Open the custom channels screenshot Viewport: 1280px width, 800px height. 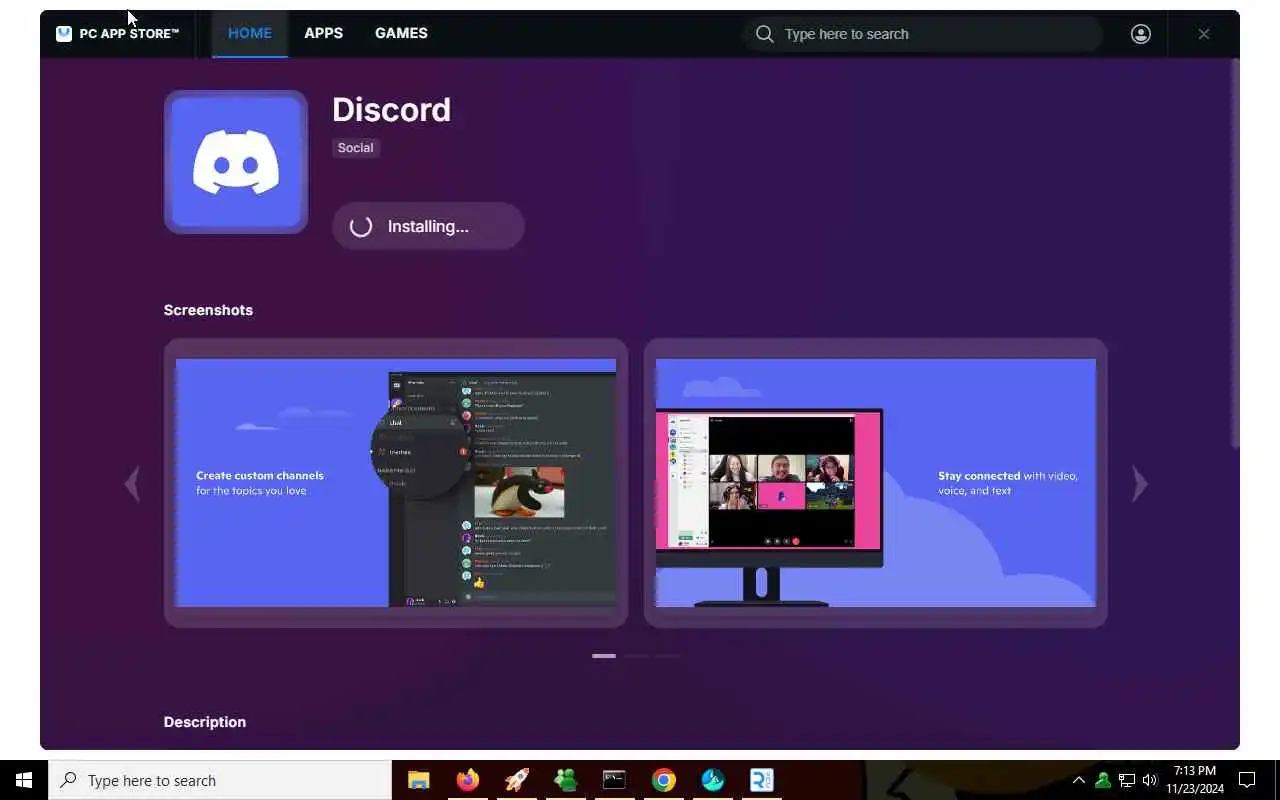coord(396,483)
